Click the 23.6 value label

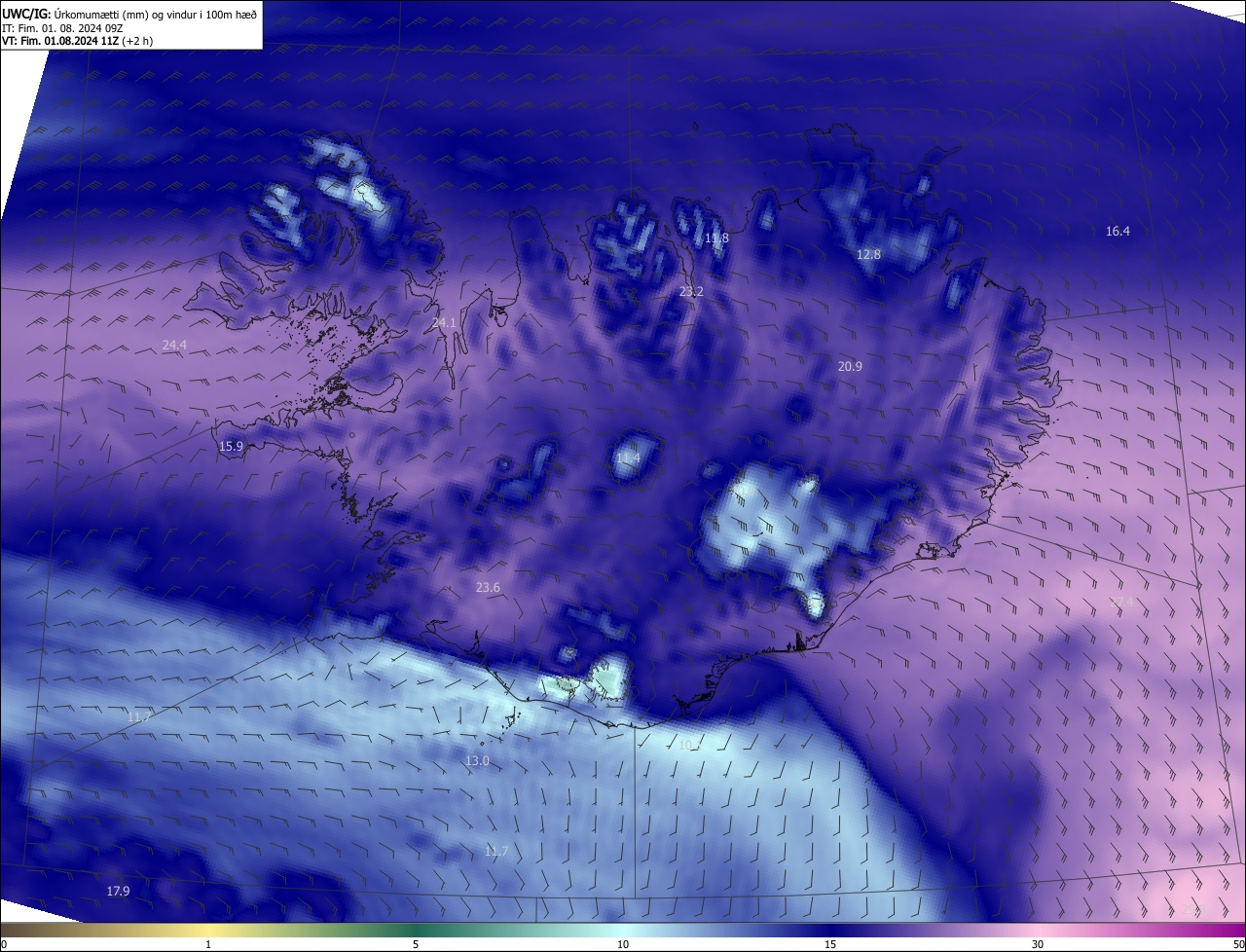pos(488,588)
